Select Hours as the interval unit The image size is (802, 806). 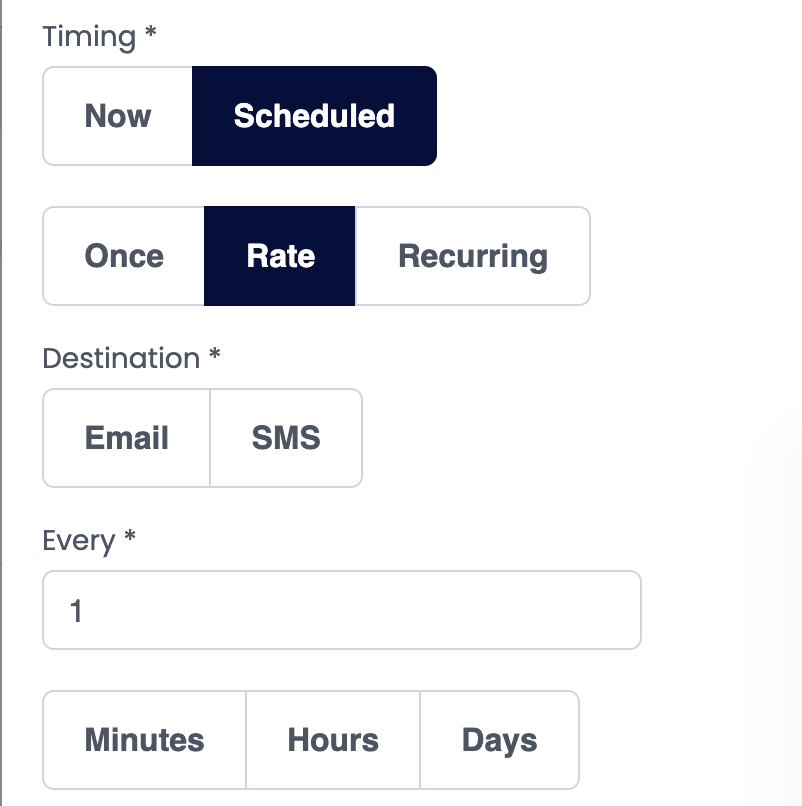click(x=333, y=740)
